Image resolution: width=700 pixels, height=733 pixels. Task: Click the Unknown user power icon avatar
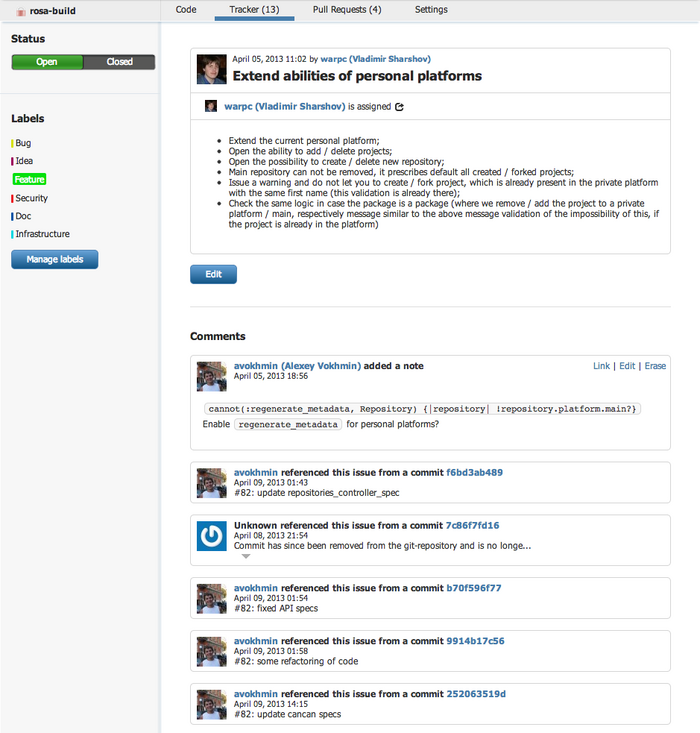211,537
